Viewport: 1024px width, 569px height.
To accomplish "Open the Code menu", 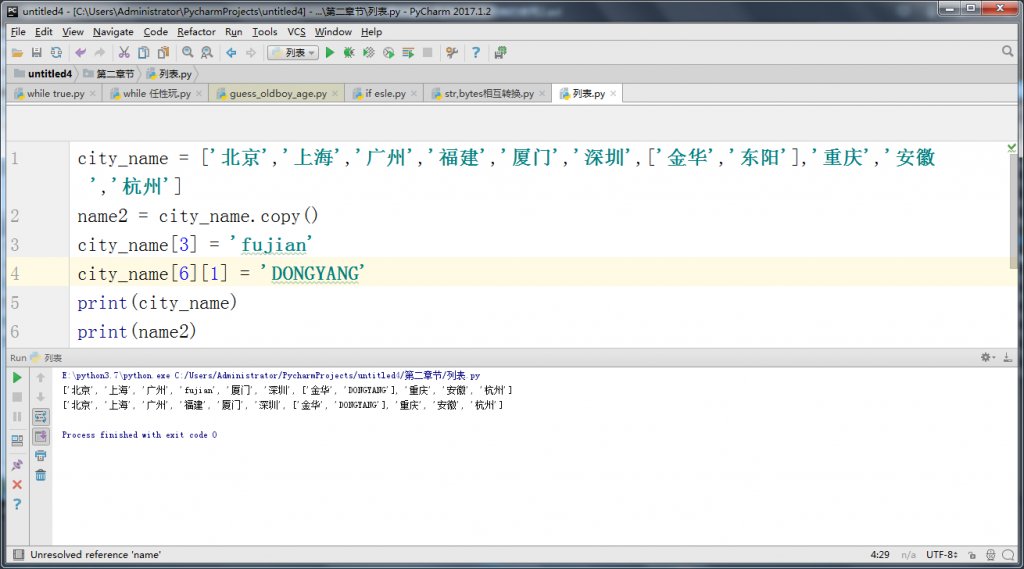I will (155, 32).
